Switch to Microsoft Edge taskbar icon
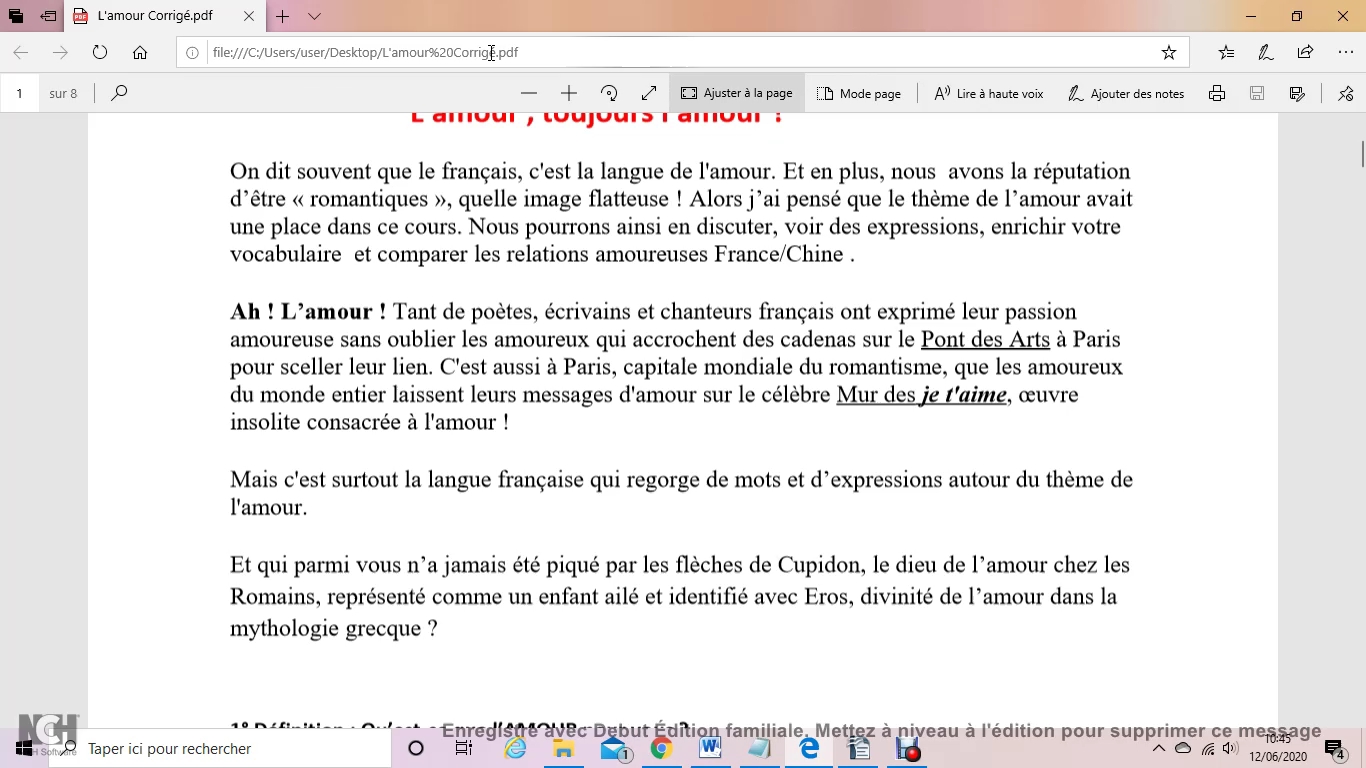The image size is (1366, 768). 809,748
